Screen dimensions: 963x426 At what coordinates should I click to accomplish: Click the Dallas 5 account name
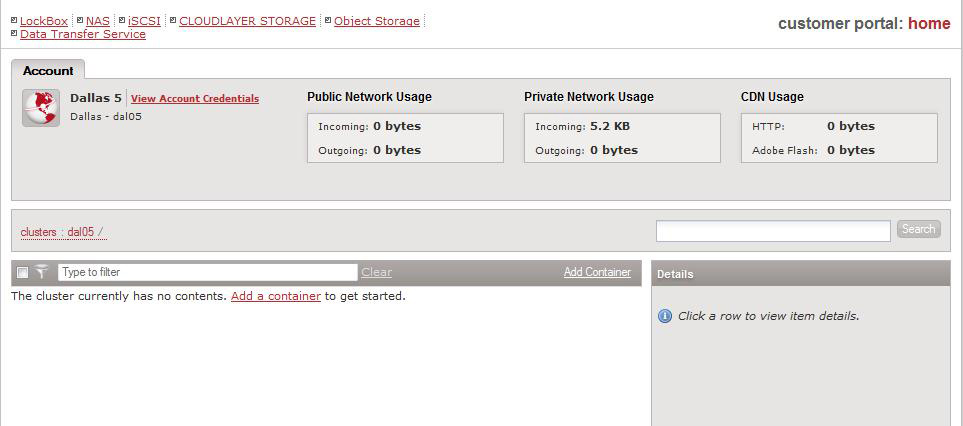click(96, 98)
